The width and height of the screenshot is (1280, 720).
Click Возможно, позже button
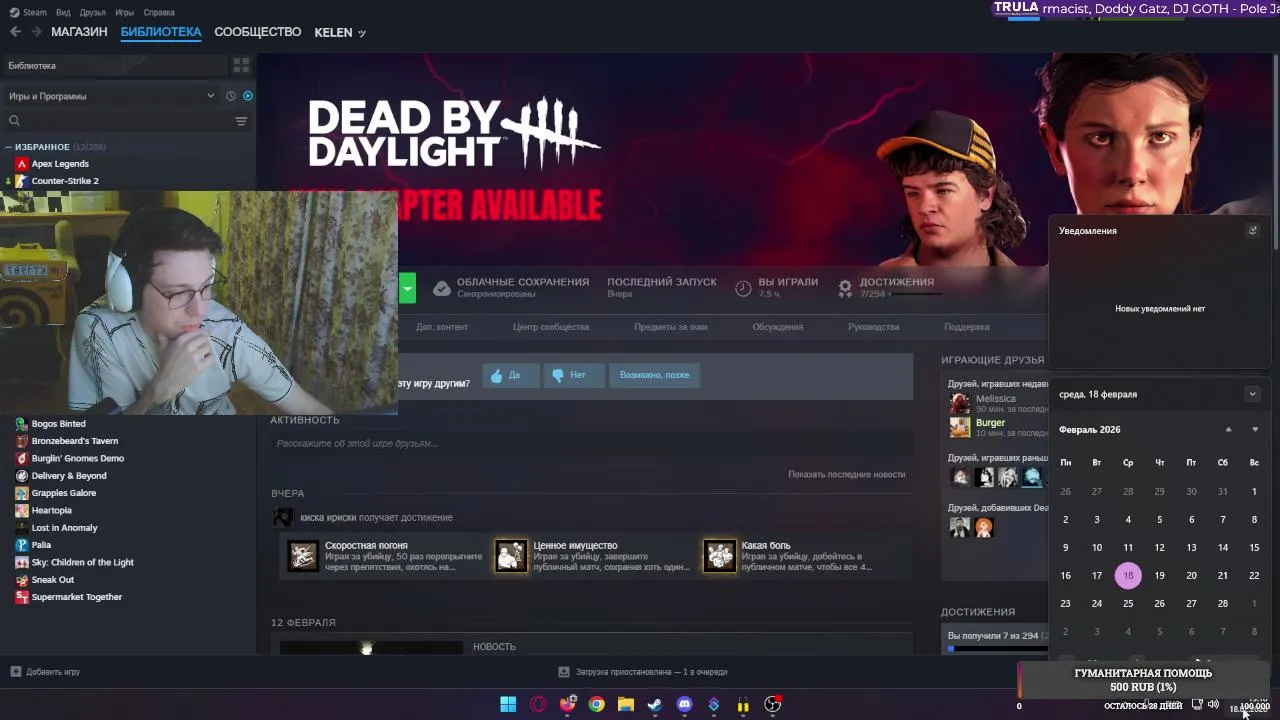[654, 375]
